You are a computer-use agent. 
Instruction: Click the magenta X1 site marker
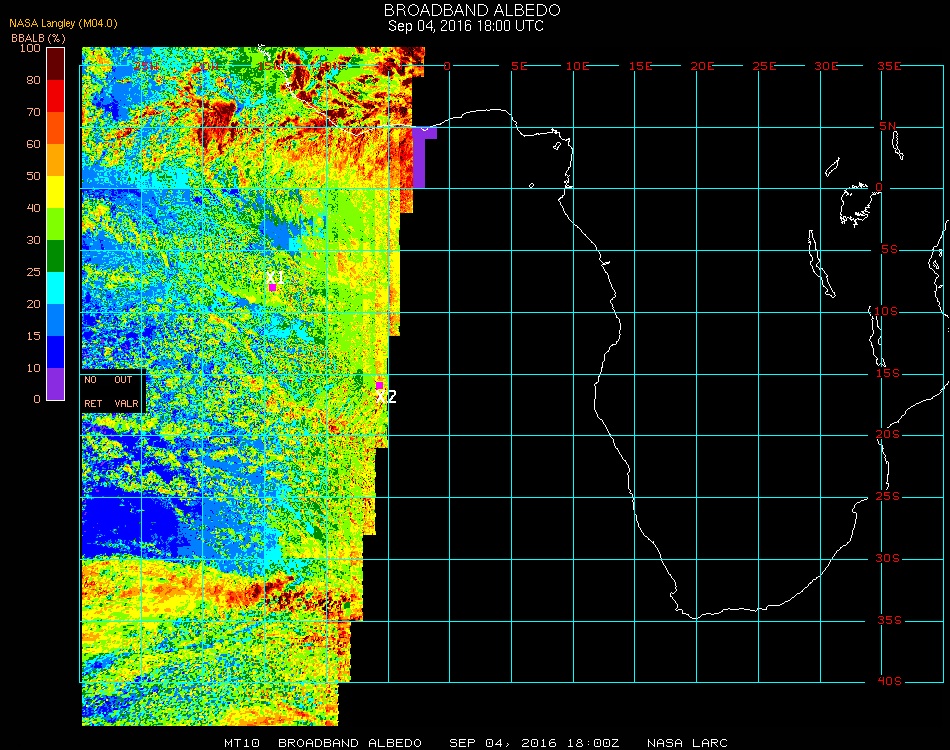[272, 287]
